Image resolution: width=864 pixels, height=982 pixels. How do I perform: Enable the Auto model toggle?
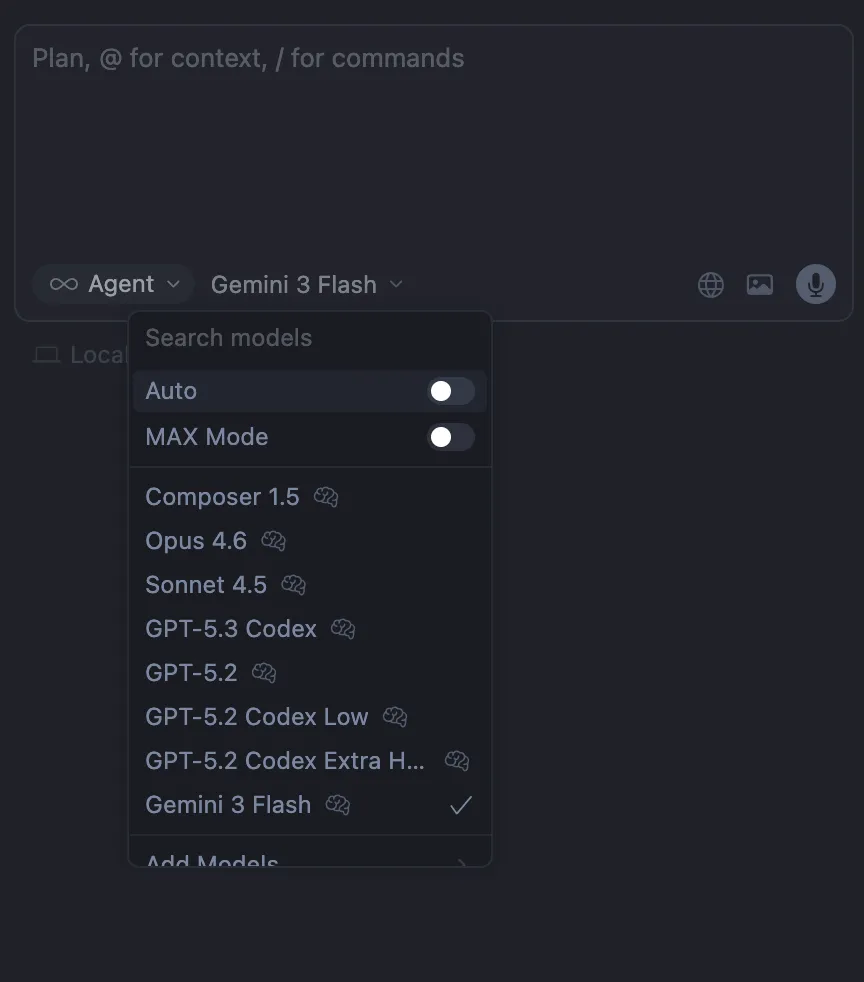click(x=451, y=391)
